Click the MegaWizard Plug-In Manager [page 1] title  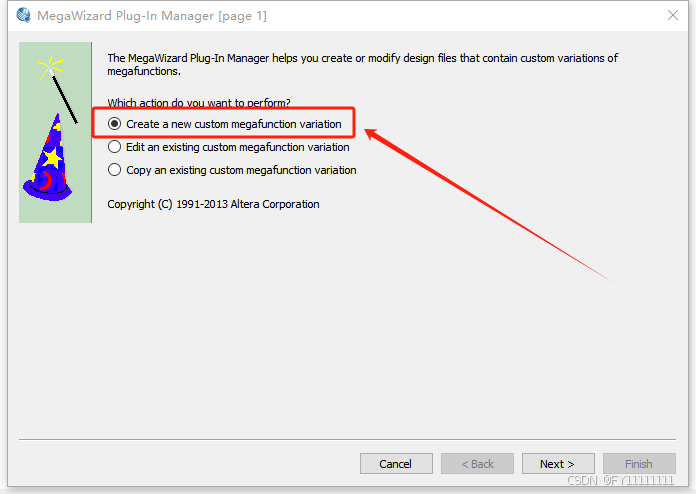[x=152, y=16]
